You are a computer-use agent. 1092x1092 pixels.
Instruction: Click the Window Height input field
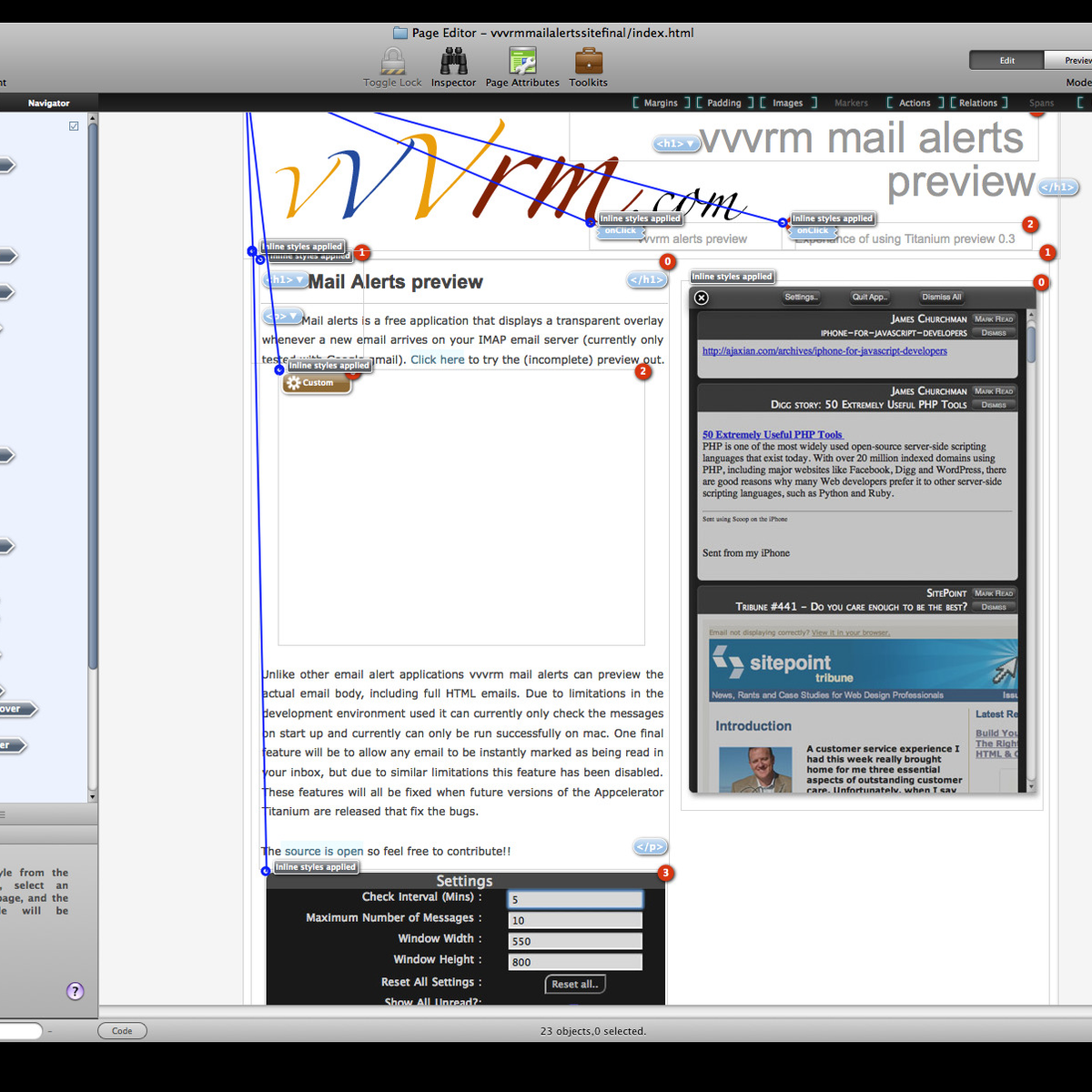point(575,962)
